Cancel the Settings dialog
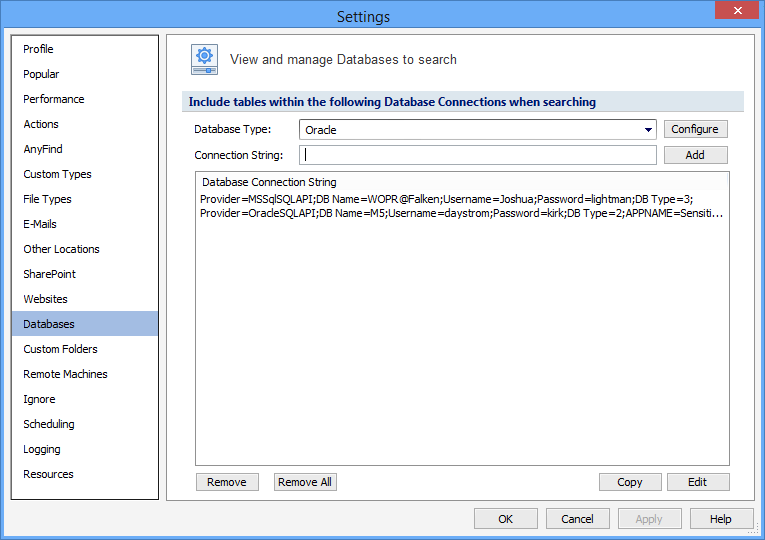 577,519
